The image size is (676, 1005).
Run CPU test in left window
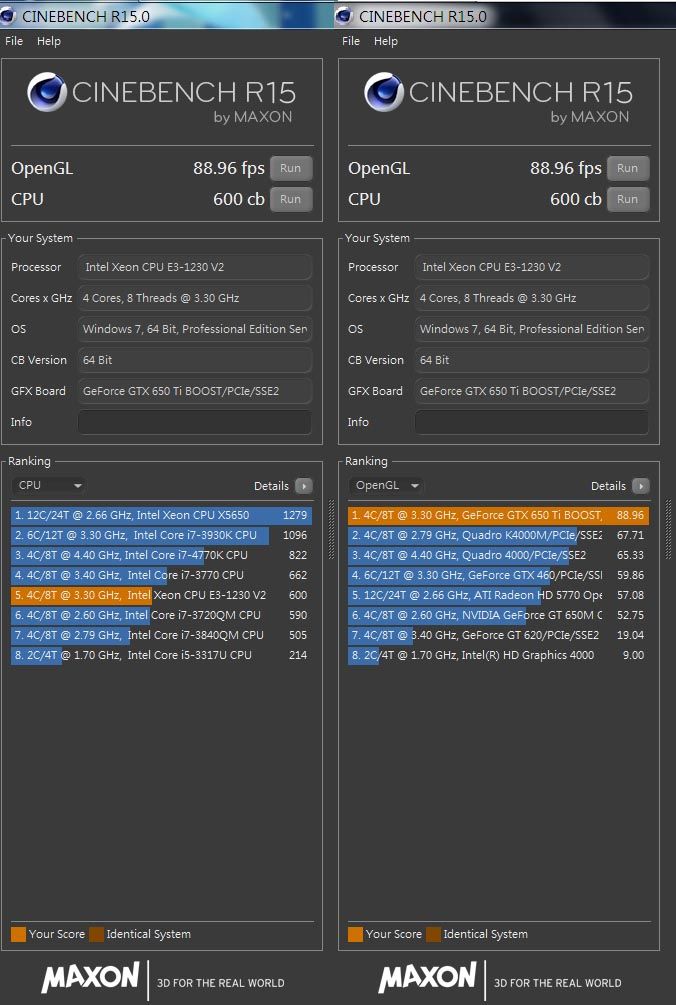[x=290, y=199]
